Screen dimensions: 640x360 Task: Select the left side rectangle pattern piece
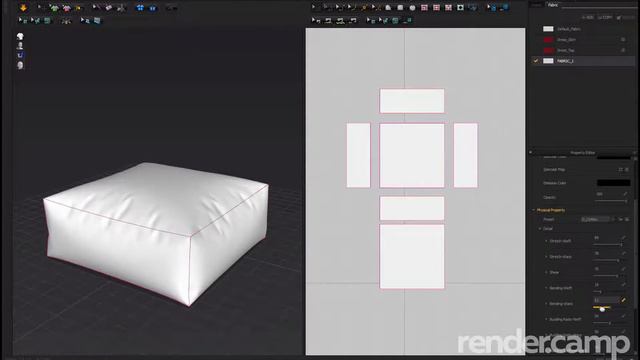click(358, 156)
